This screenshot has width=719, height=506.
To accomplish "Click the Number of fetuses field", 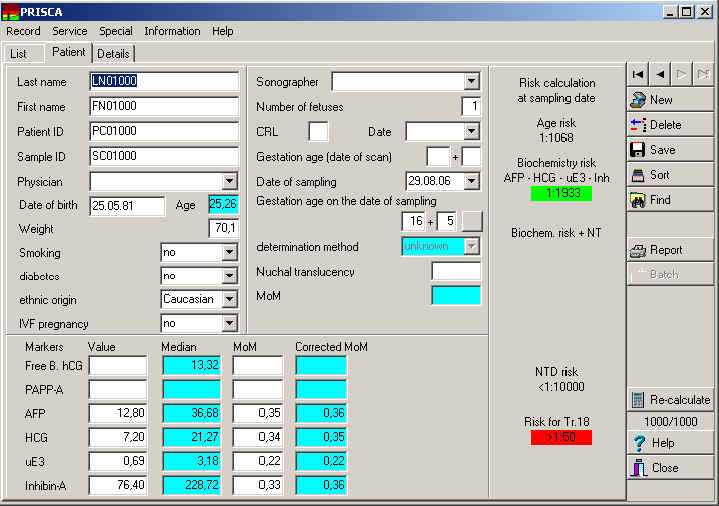I will pos(470,106).
